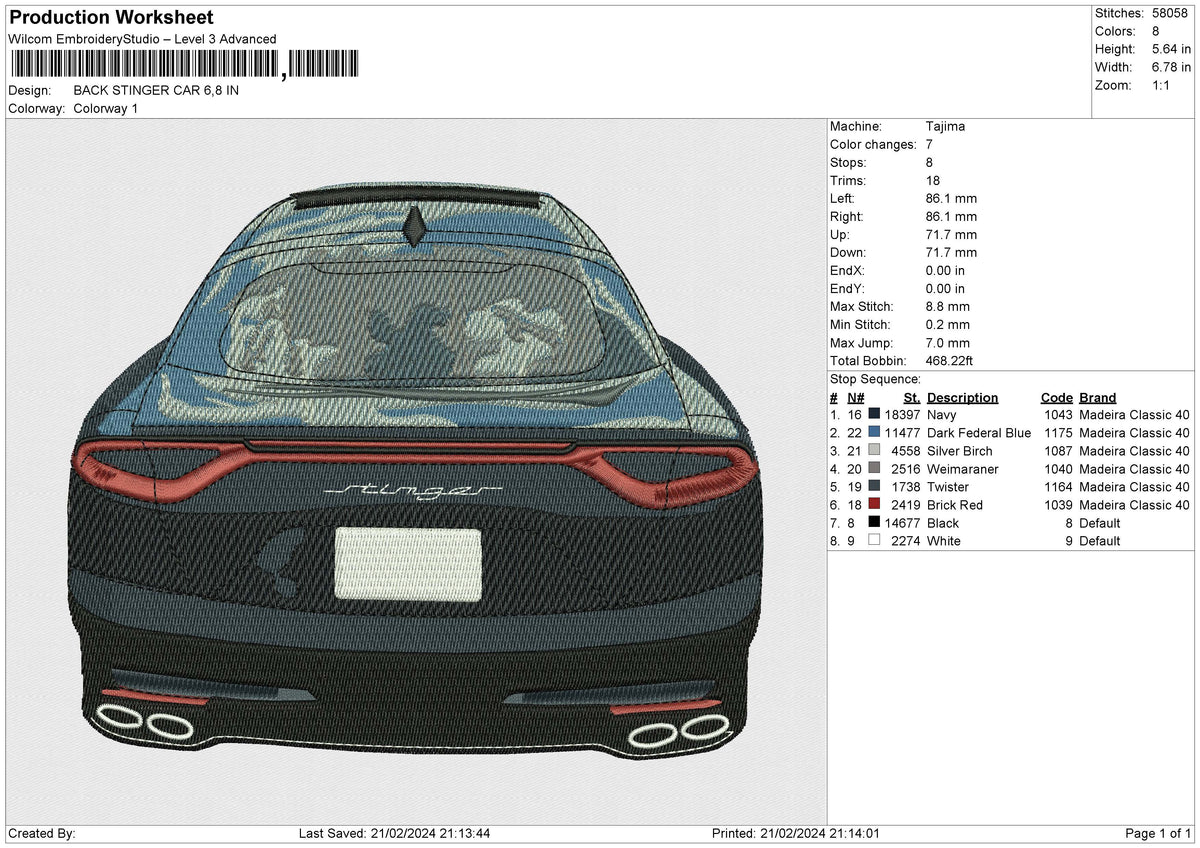Select Max Stitch value 8.8 mm

(948, 306)
